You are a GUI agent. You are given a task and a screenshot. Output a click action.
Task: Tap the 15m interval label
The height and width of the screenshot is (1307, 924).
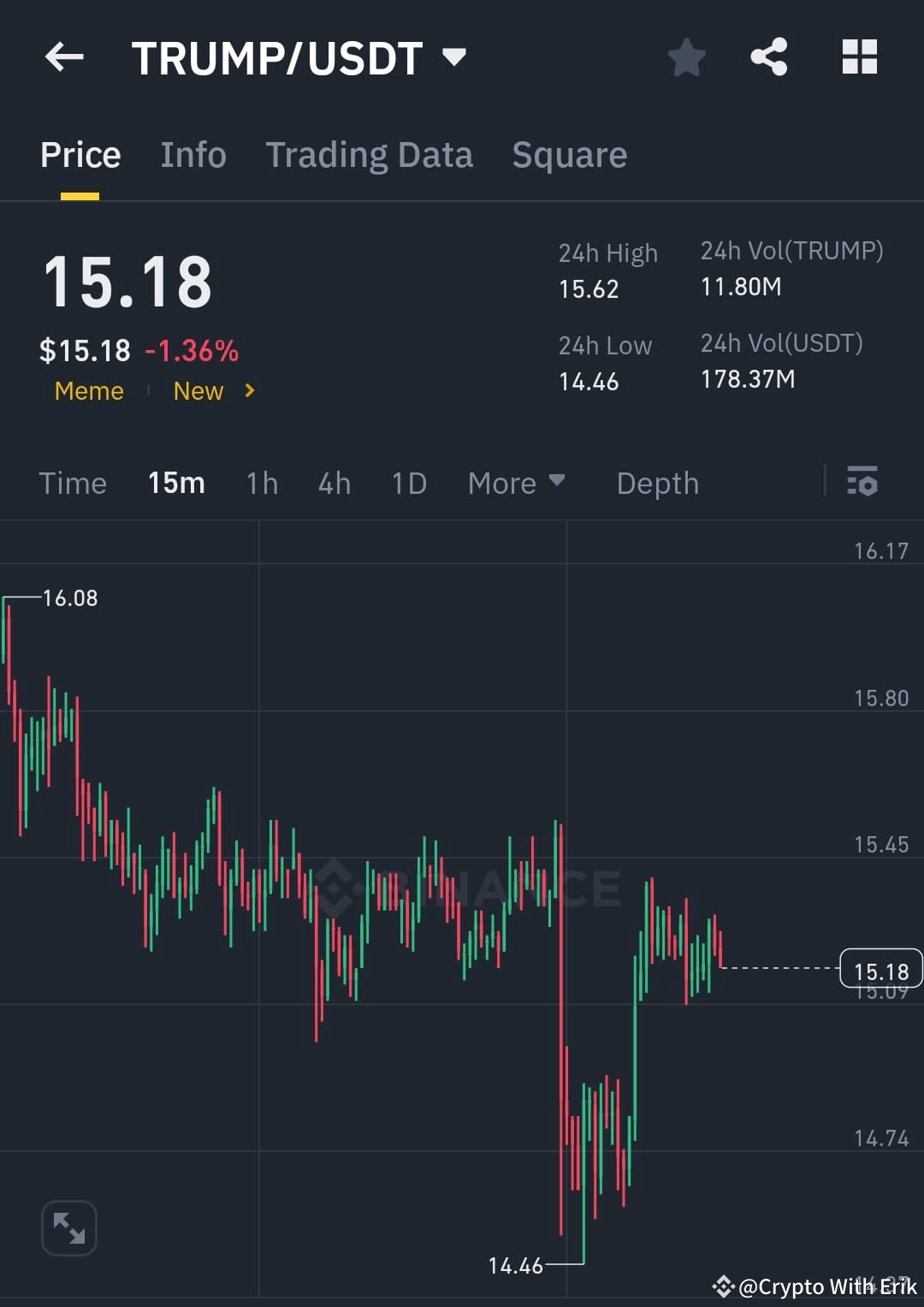[x=175, y=483]
